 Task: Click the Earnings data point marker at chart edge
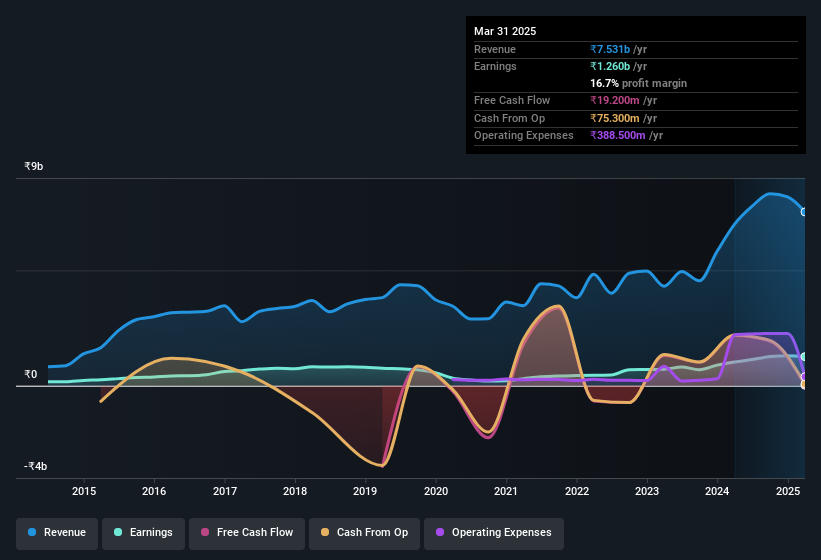pyautogui.click(x=804, y=357)
